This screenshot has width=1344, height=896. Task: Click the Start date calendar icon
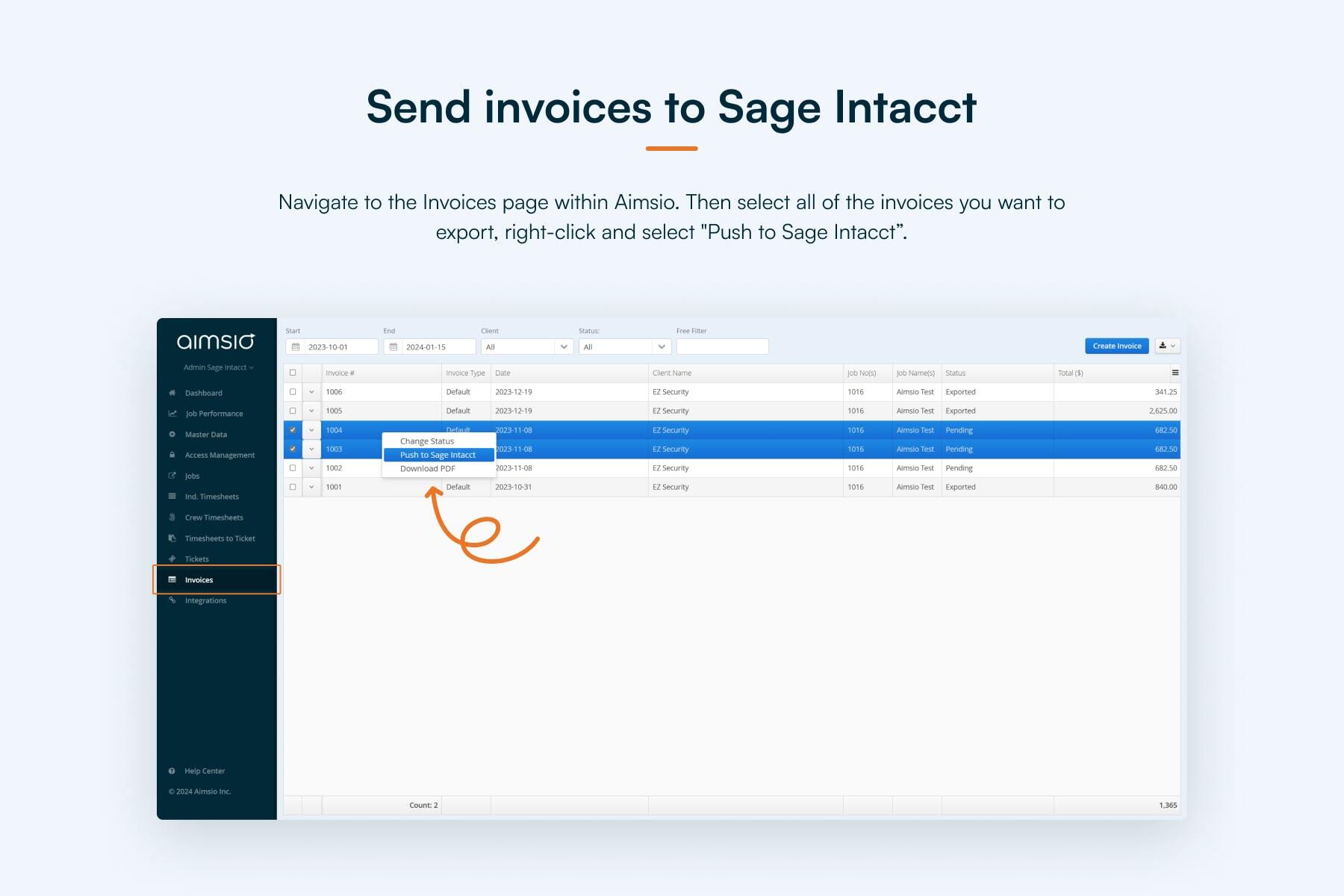coord(296,346)
